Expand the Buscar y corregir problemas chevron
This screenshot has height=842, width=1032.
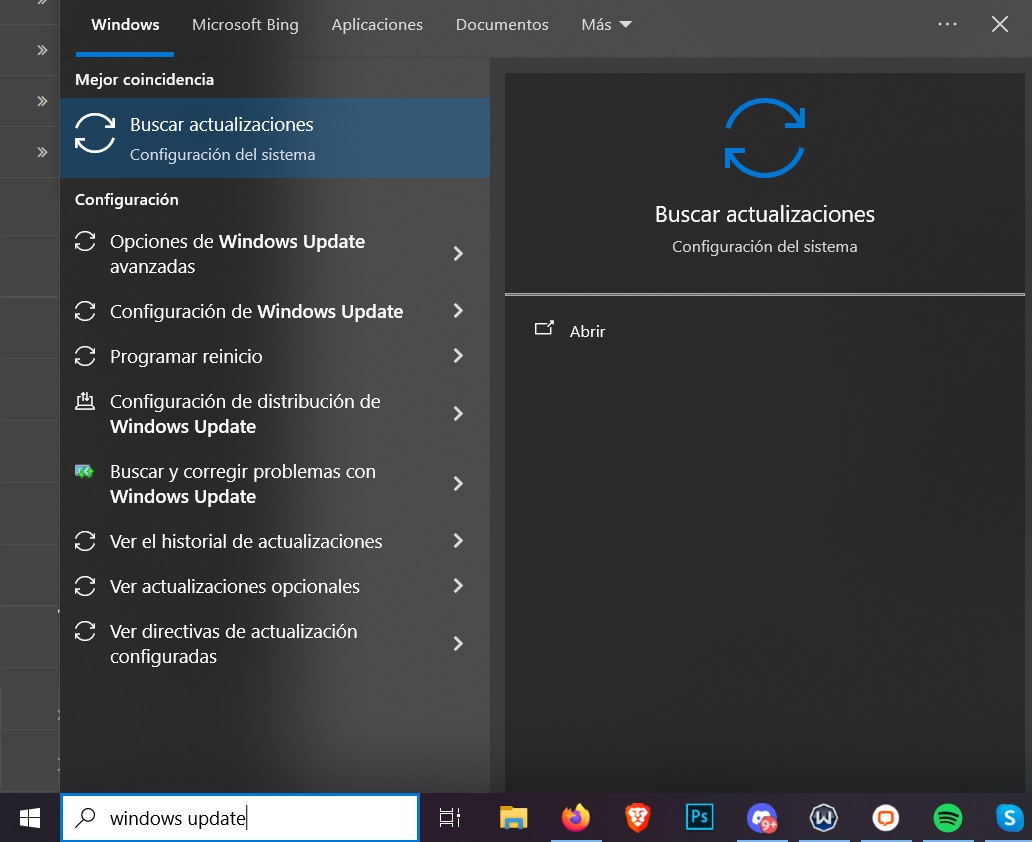pyautogui.click(x=458, y=484)
